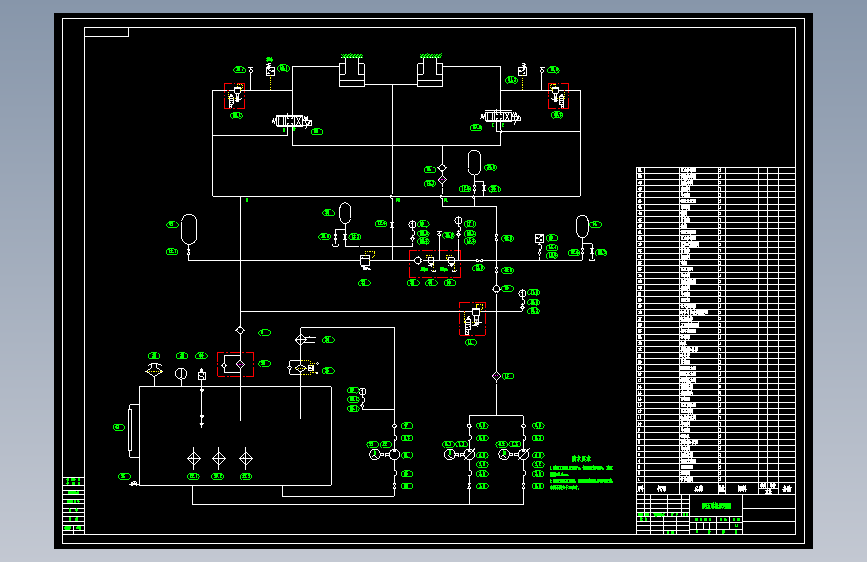
Task: Pick the red-boxed return filter above the tank
Action: click(x=236, y=365)
